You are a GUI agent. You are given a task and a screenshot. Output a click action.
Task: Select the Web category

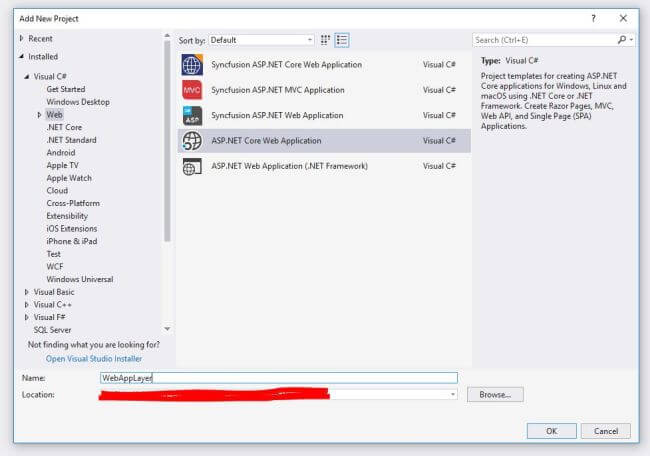[x=54, y=115]
